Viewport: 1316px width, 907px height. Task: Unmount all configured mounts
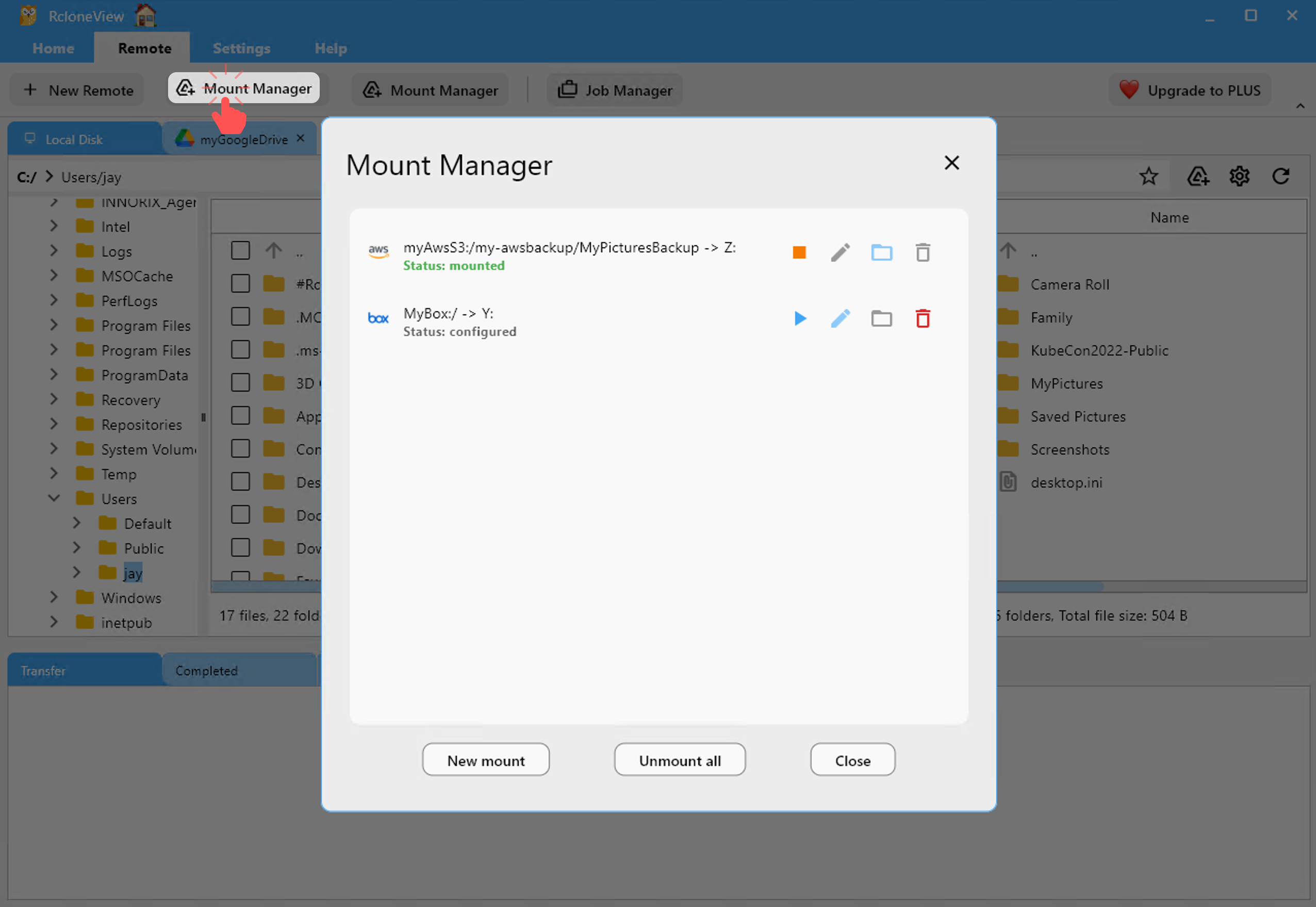point(679,760)
